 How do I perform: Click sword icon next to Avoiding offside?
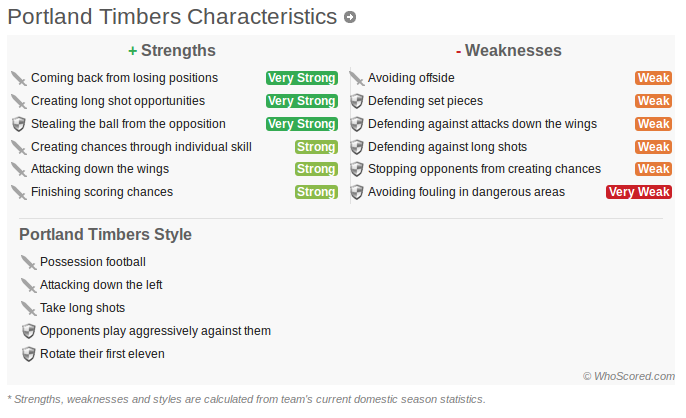(357, 78)
